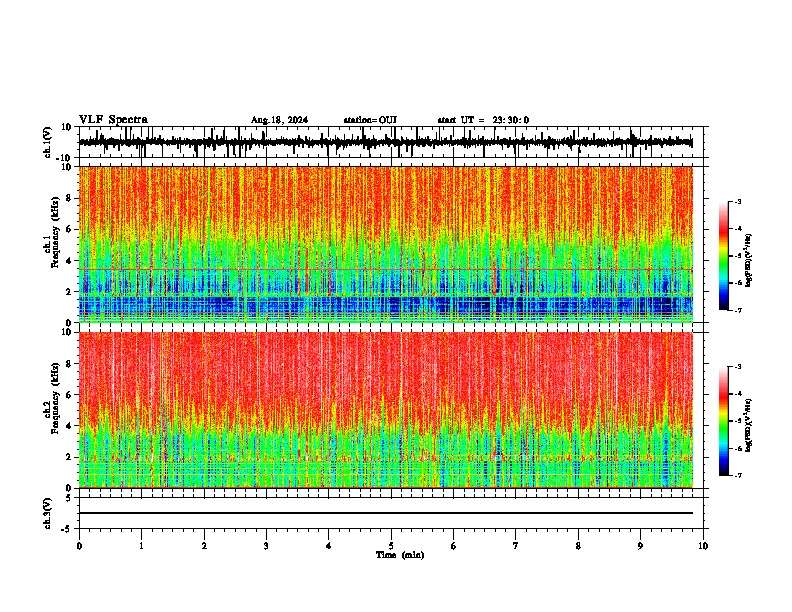This screenshot has height=612, width=792.
Task: Click the log(PSD) label beside ch.1 color bar
Action: click(749, 260)
